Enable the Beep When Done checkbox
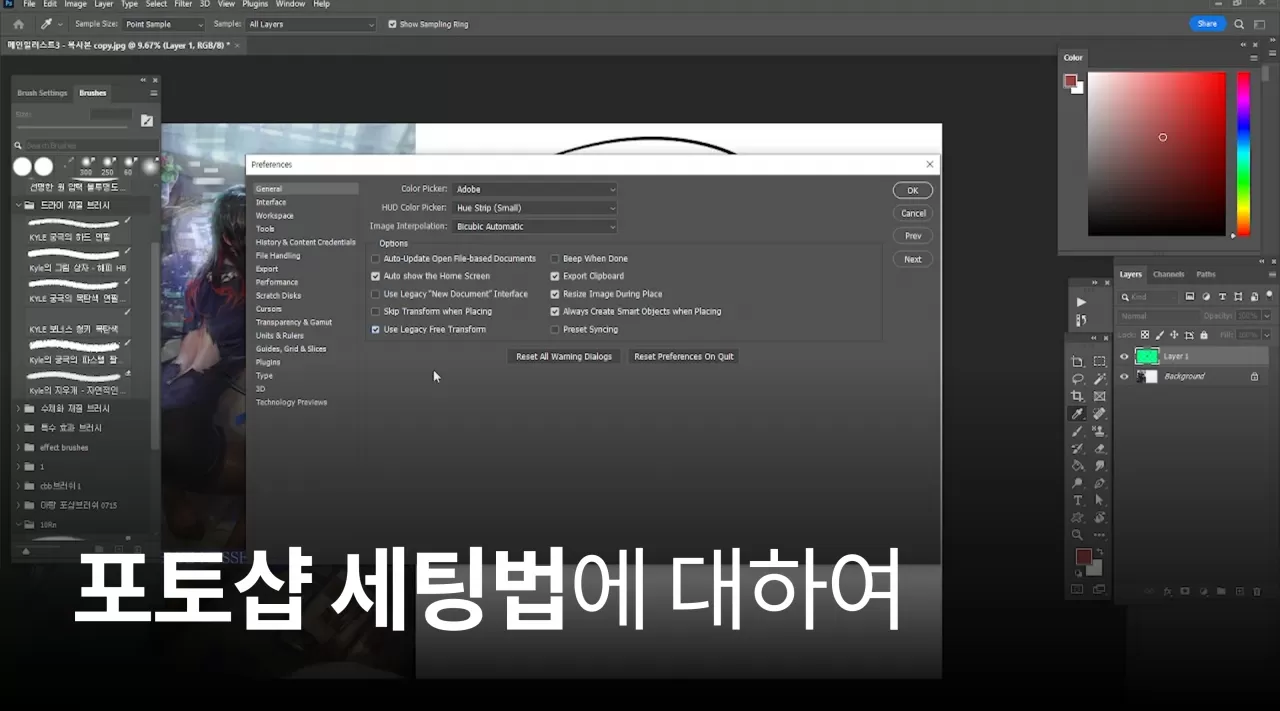Image resolution: width=1280 pixels, height=711 pixels. [555, 258]
